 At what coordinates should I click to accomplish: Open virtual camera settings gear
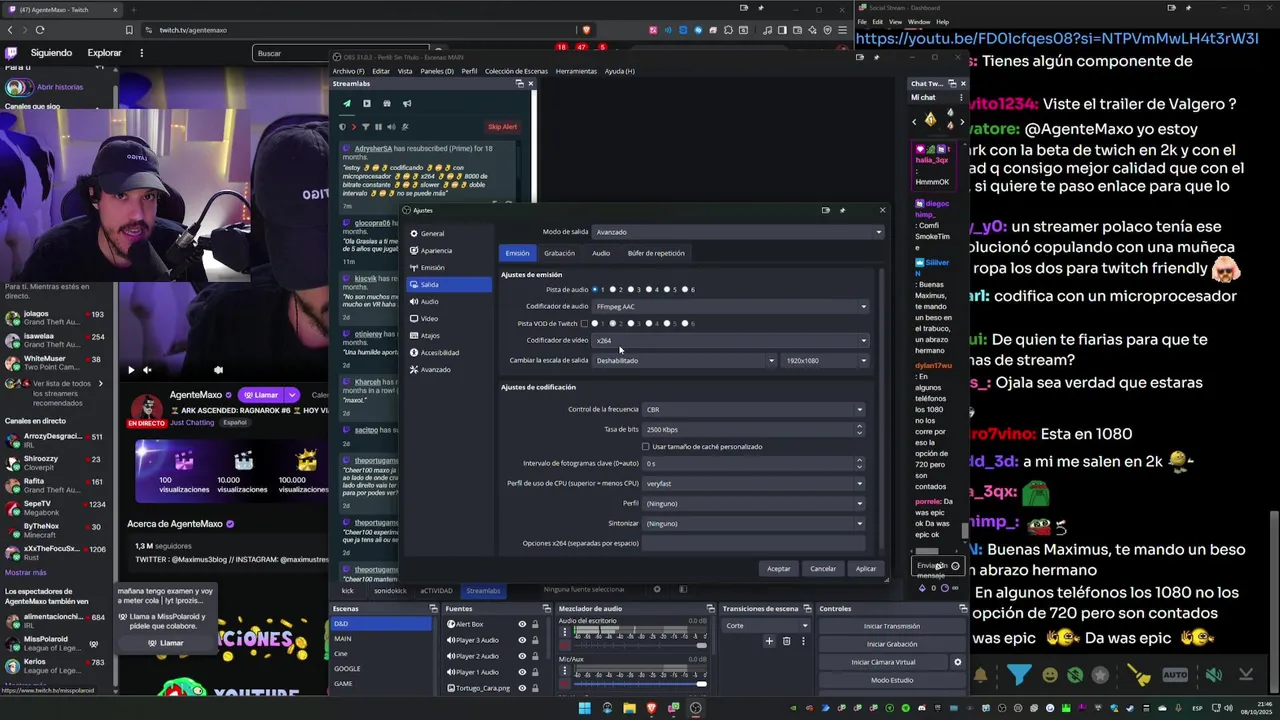pos(957,662)
